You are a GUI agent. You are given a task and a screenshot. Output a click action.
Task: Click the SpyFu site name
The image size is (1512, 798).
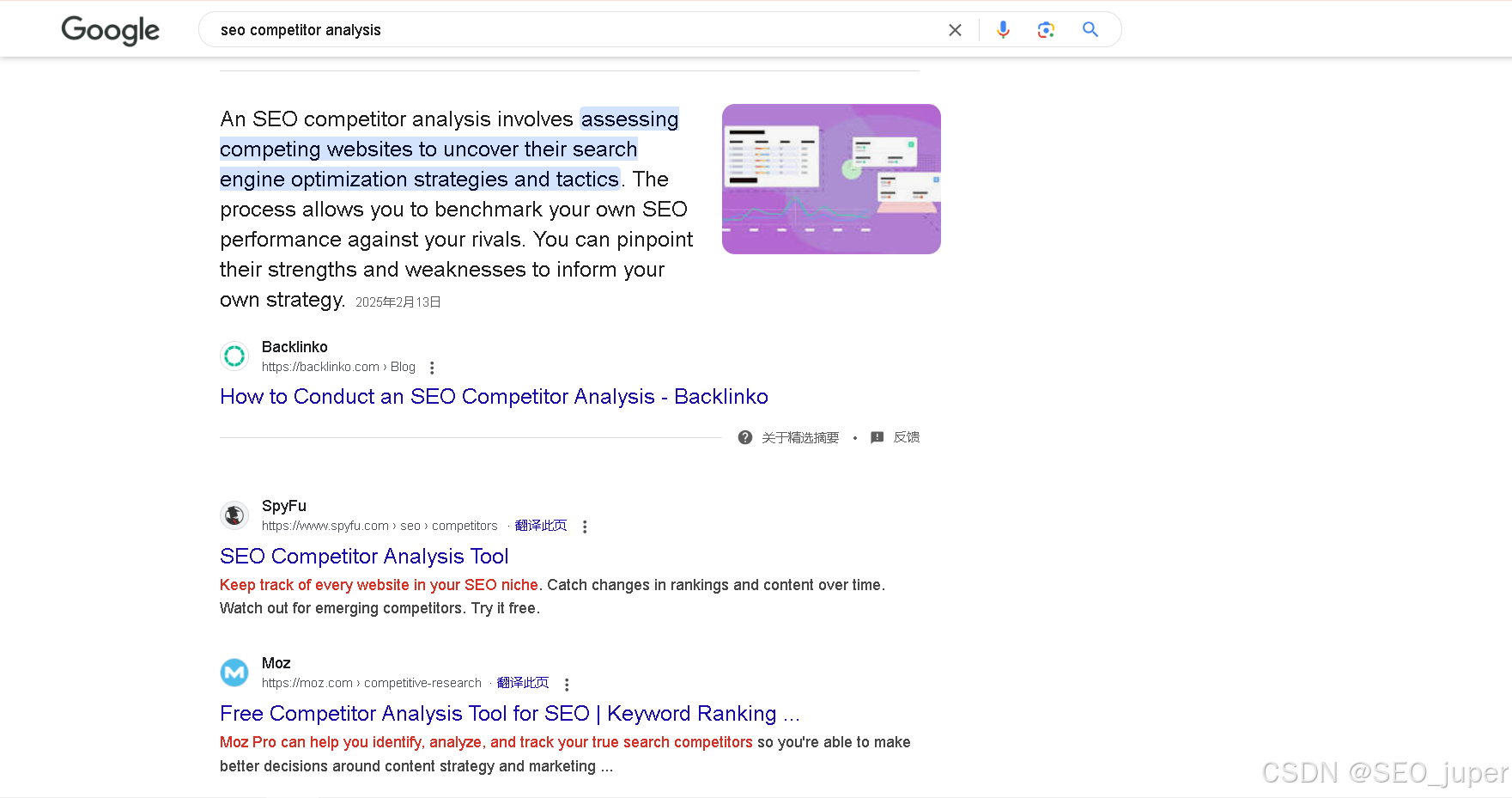pyautogui.click(x=284, y=506)
